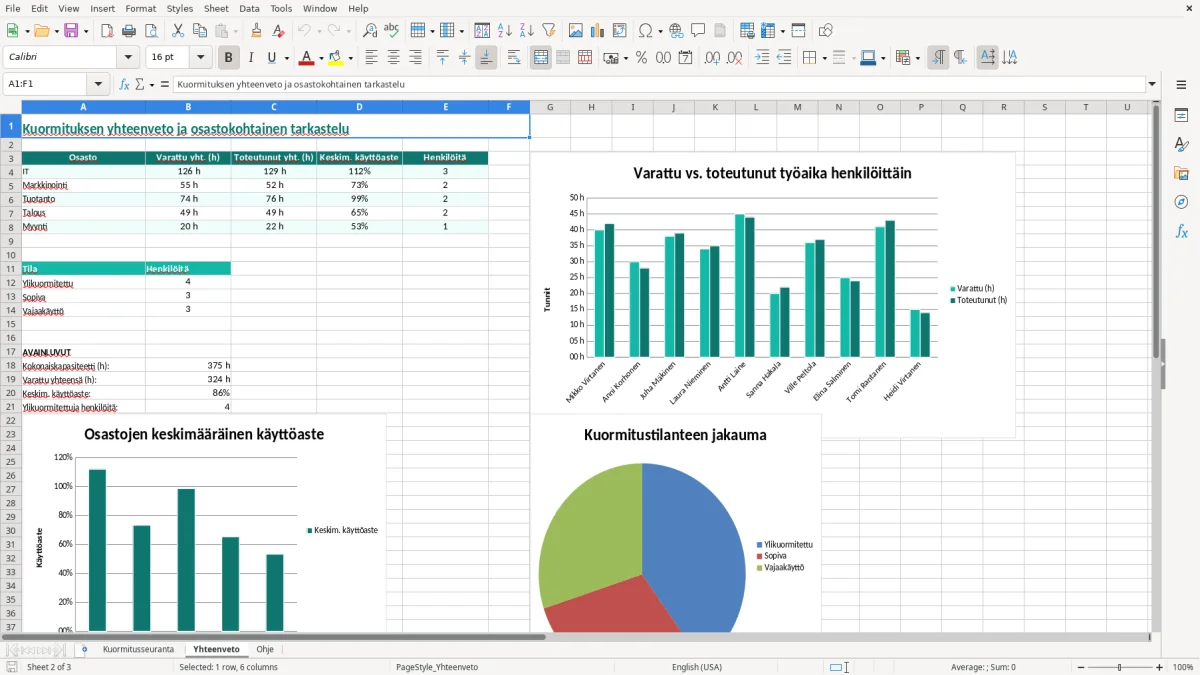Open the sidebar Gallery
1200x675 pixels.
[1181, 174]
